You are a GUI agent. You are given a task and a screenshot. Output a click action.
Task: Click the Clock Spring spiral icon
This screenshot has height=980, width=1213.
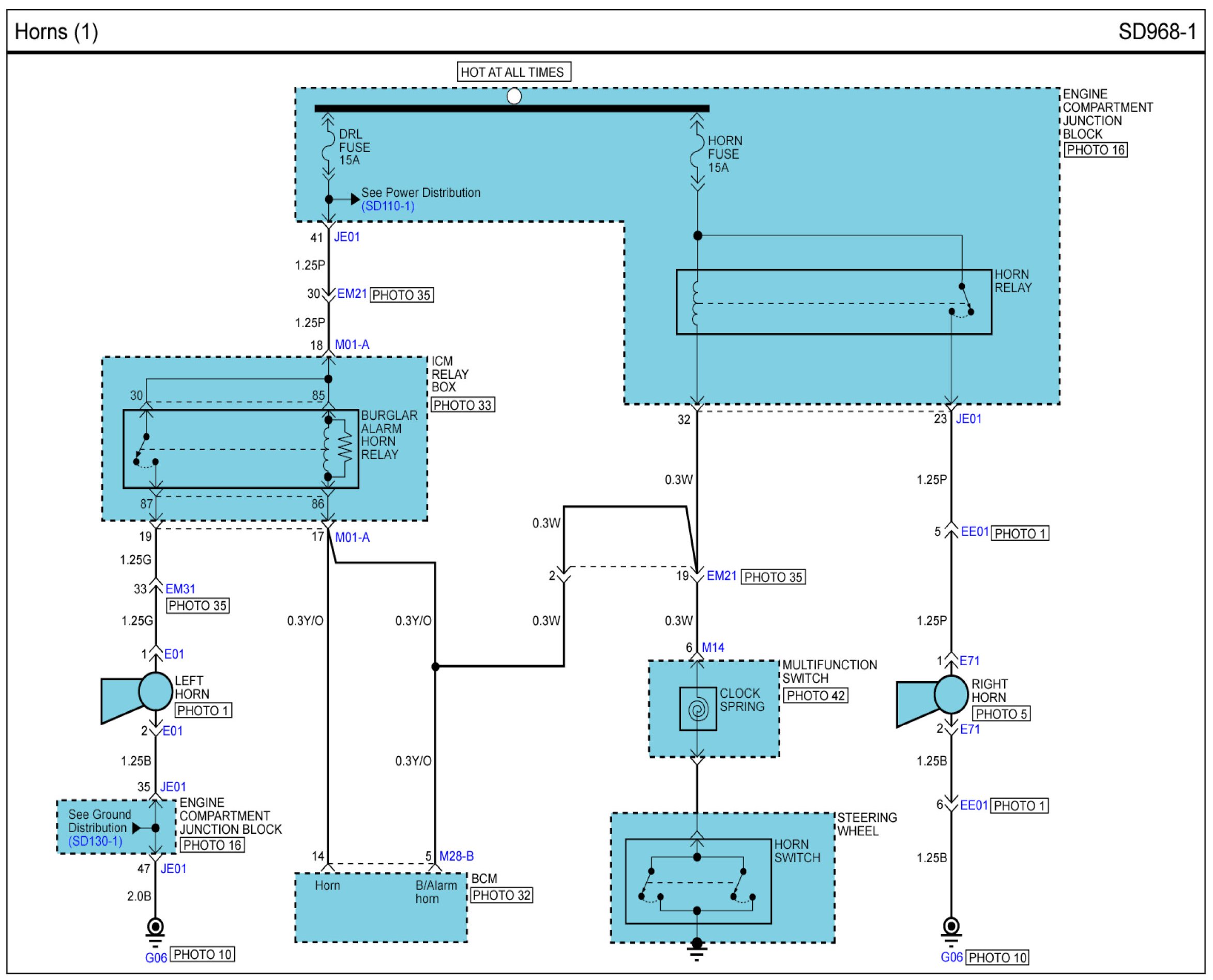pyautogui.click(x=698, y=709)
